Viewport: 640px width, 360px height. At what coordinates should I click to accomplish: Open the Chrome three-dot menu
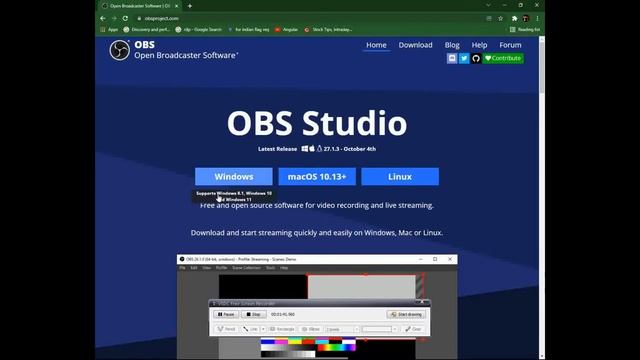pos(537,18)
